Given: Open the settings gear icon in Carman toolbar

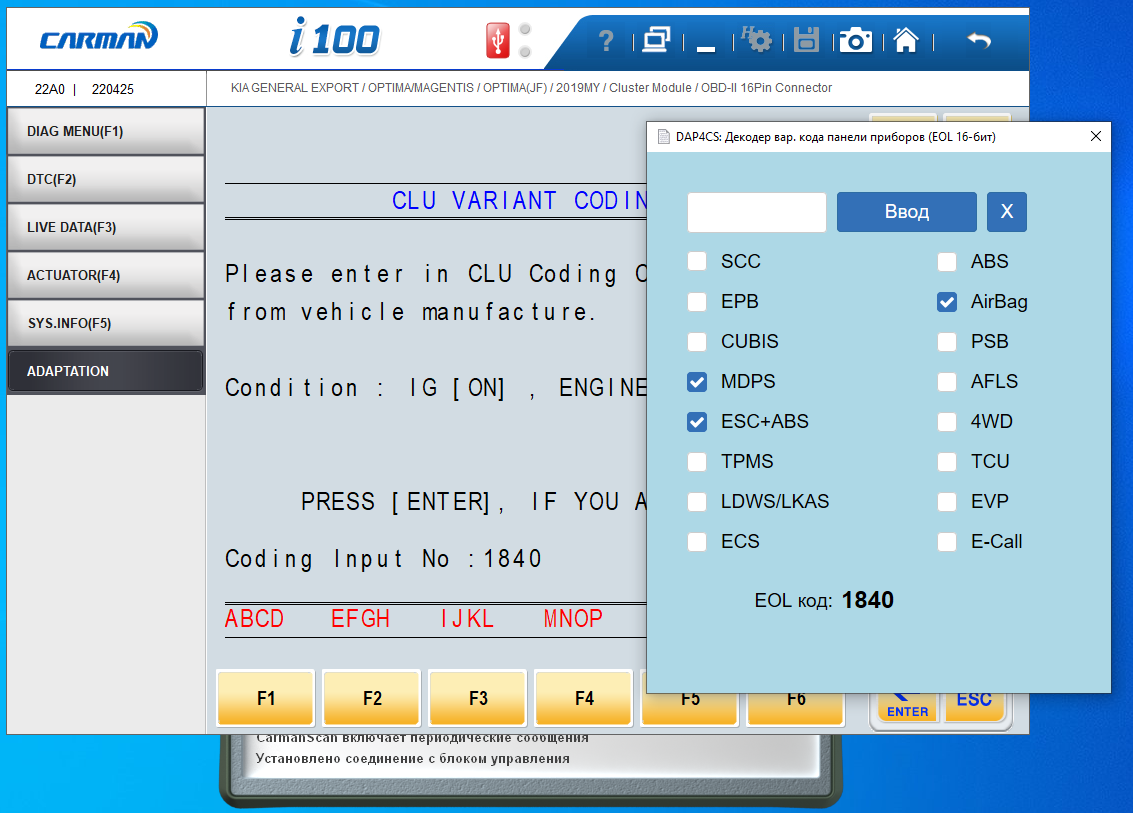Looking at the screenshot, I should [757, 40].
